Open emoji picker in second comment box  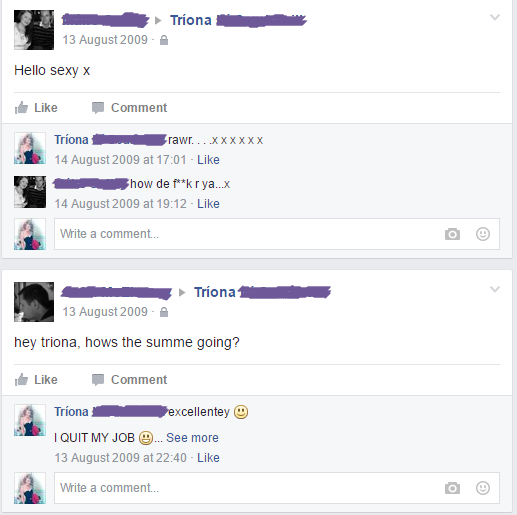coord(483,488)
